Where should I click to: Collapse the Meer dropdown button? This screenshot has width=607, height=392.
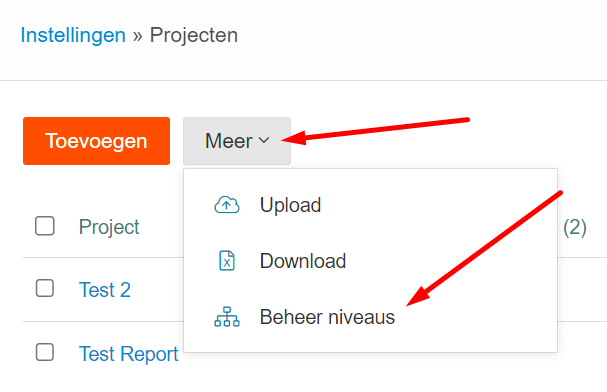[237, 141]
